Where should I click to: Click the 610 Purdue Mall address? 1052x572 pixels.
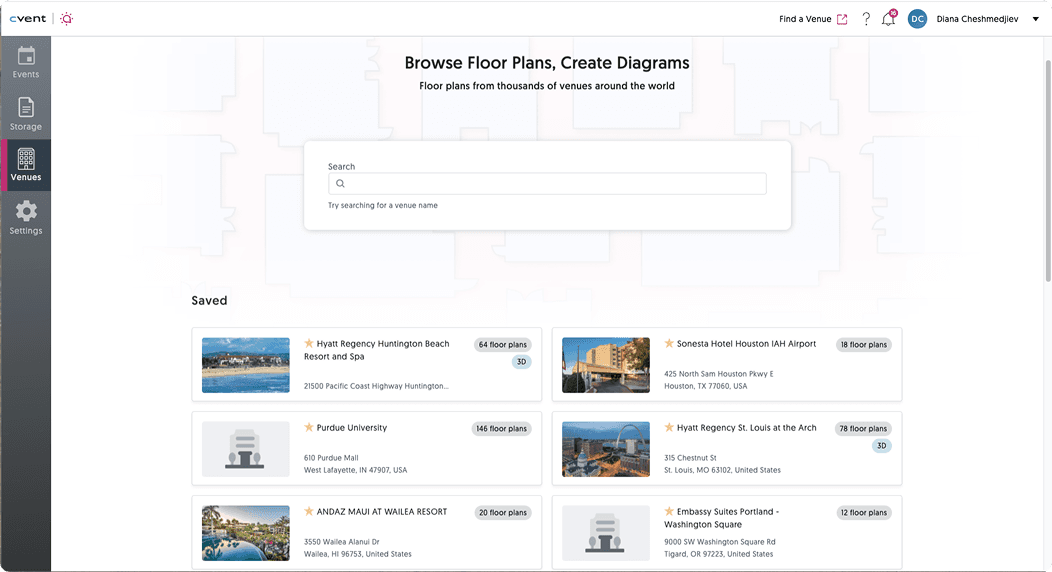point(355,463)
